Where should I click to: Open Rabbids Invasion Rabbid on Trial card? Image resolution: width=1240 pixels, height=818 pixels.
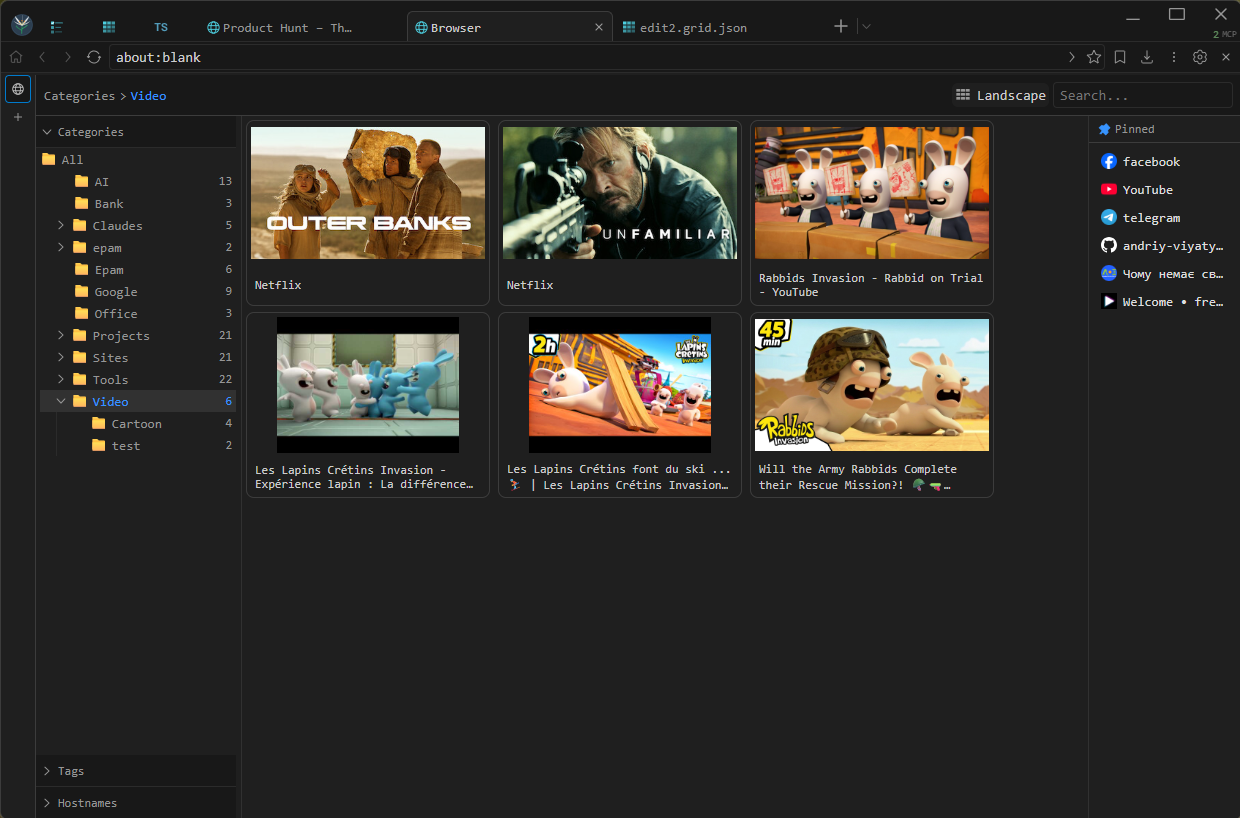click(x=872, y=213)
